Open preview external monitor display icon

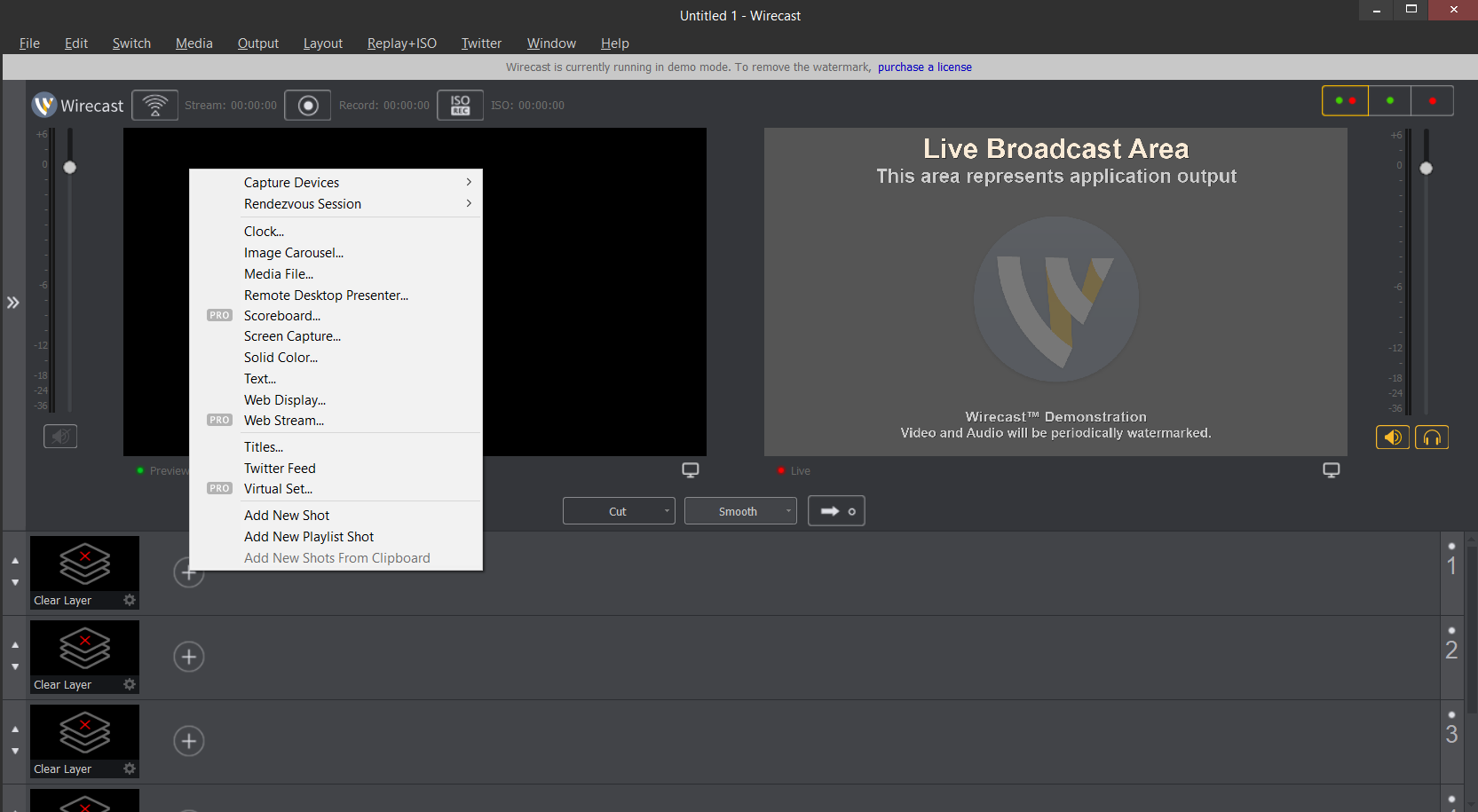[690, 470]
